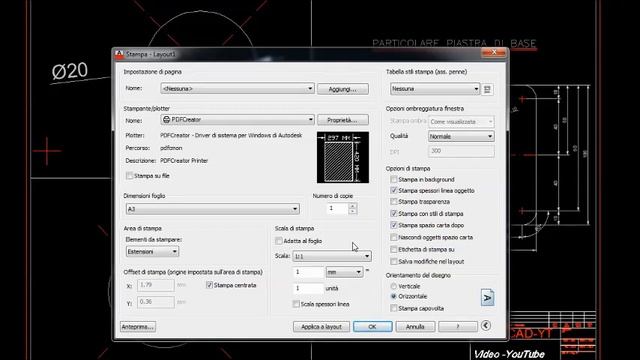This screenshot has width=640, height=360.
Task: Select Orizzontale orientation radio button
Action: click(393, 296)
